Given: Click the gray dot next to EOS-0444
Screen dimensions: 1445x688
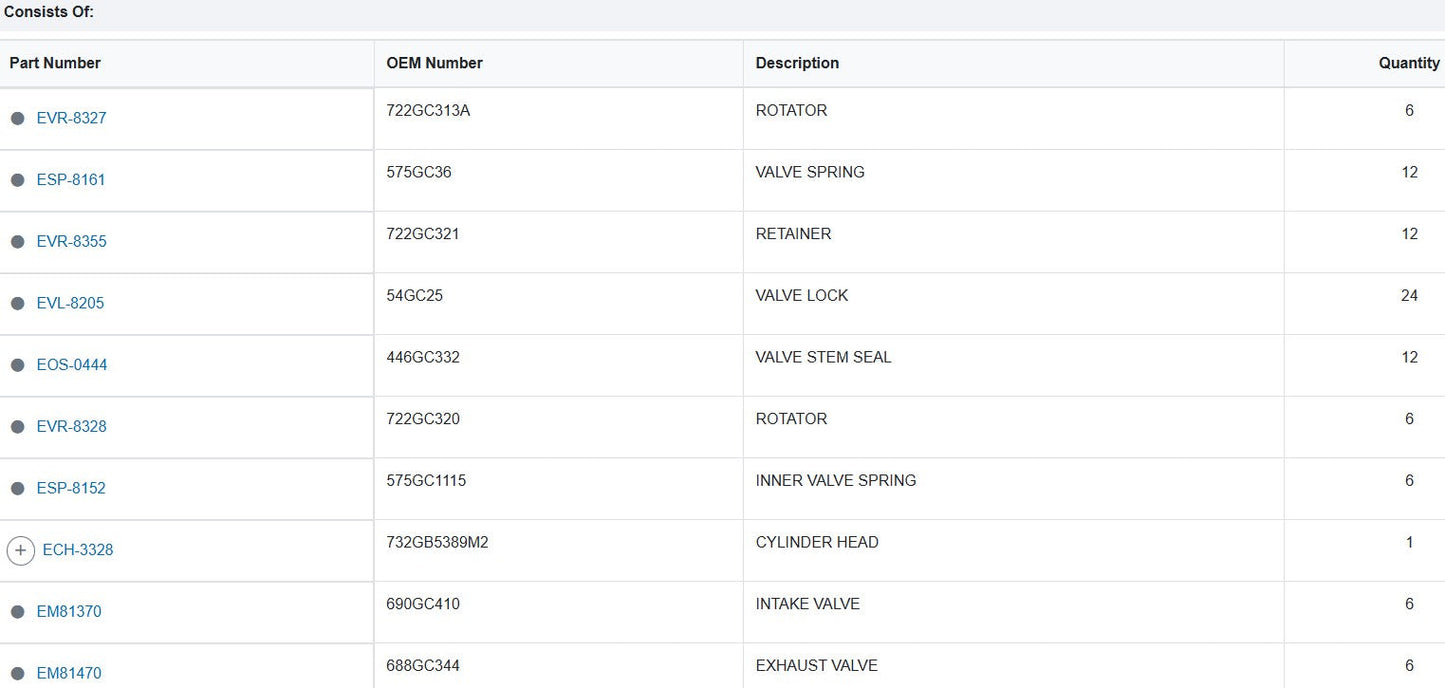Looking at the screenshot, I should [x=17, y=365].
